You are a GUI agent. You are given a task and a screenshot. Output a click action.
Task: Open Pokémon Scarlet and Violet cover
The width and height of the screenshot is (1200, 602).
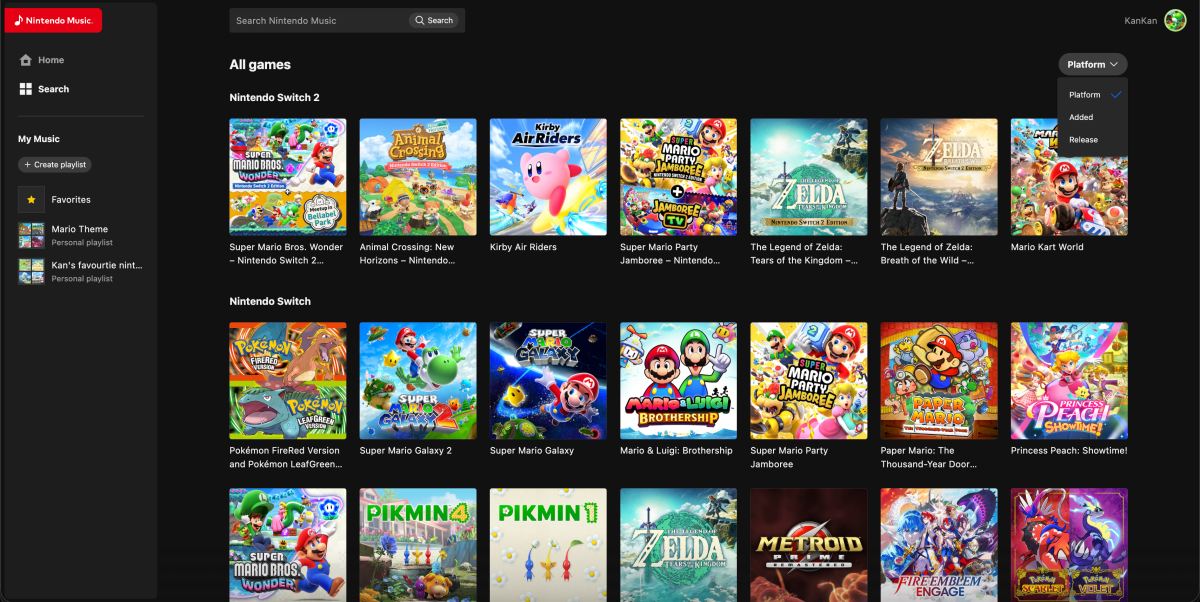tap(1069, 545)
